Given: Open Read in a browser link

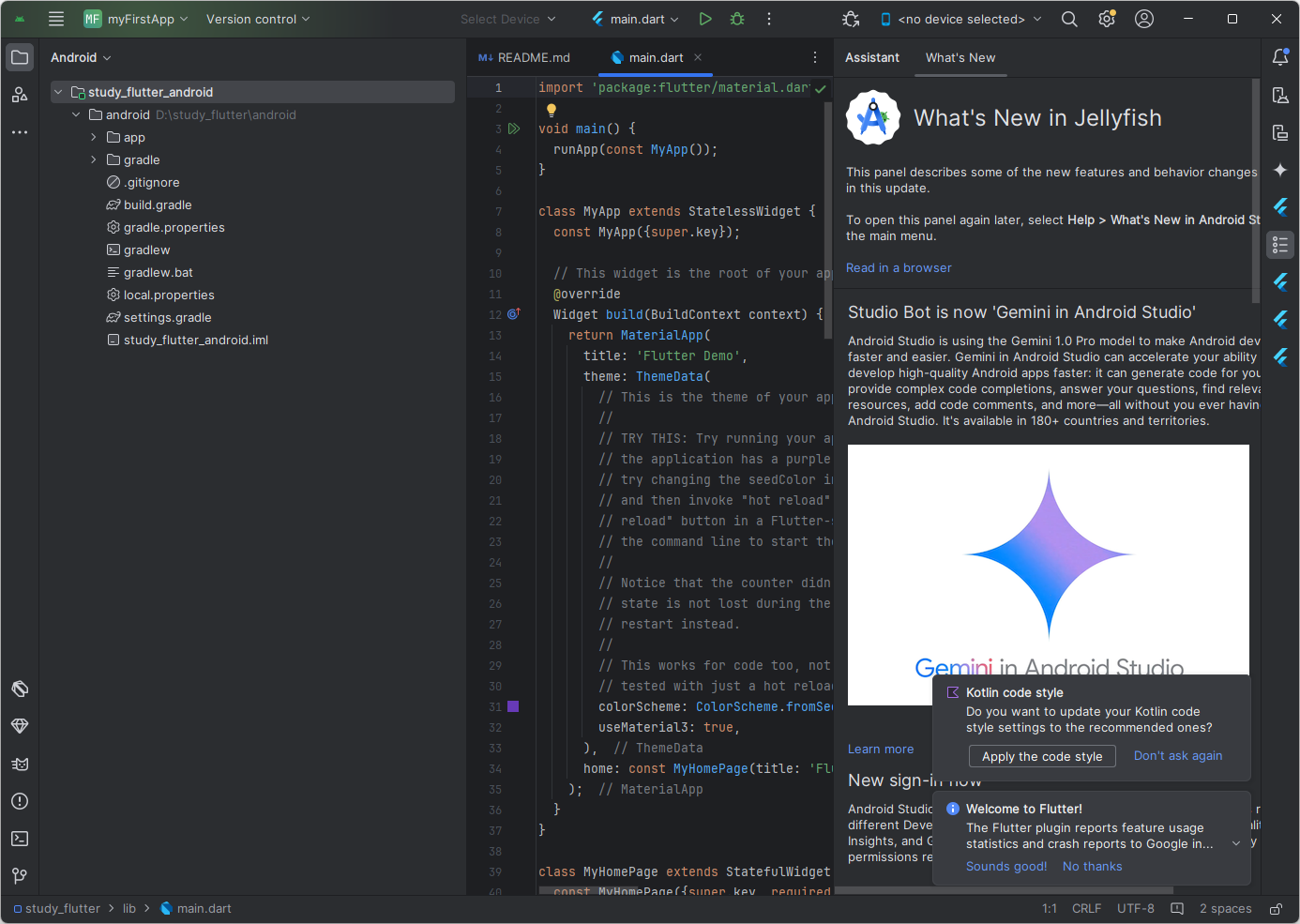Looking at the screenshot, I should [899, 267].
